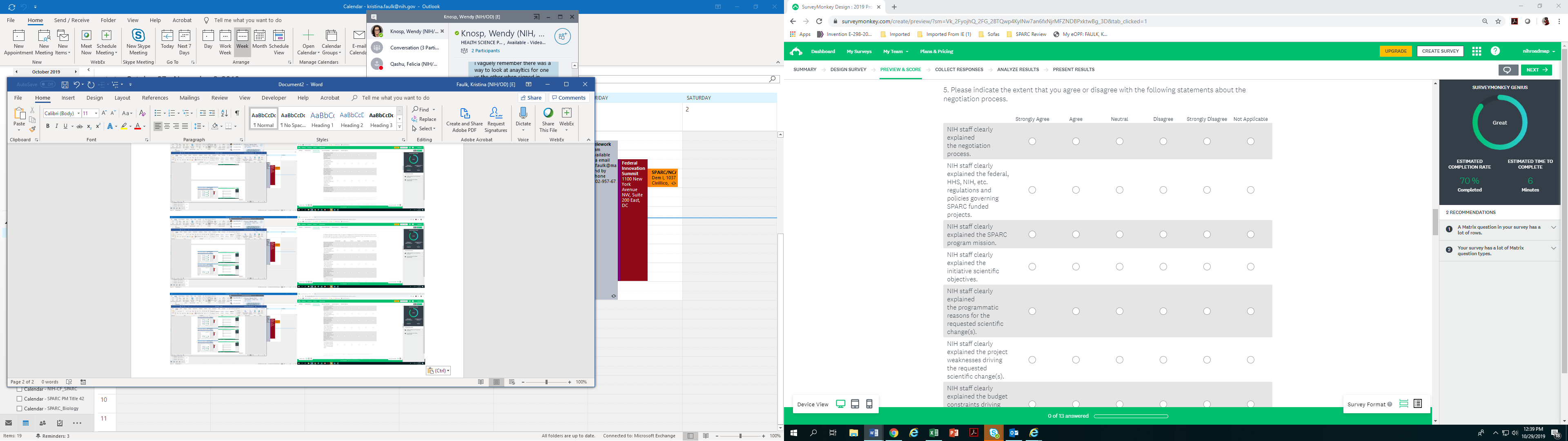
Task: Select mobile phone device view icon
Action: point(869,404)
